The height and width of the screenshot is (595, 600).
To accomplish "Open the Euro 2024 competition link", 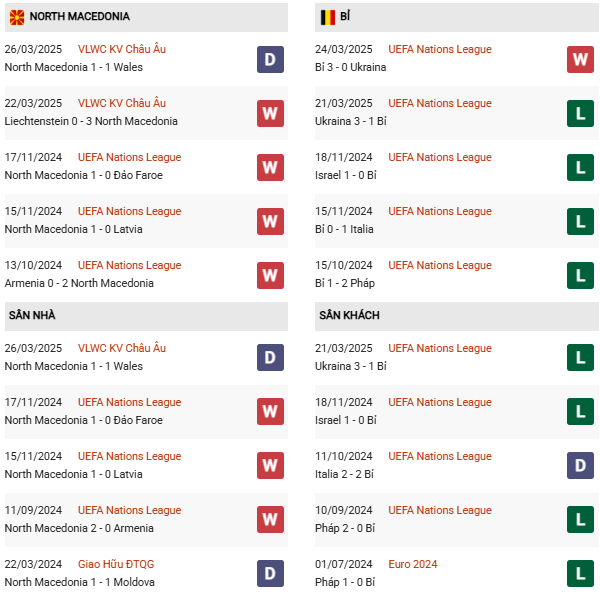I will tap(413, 564).
